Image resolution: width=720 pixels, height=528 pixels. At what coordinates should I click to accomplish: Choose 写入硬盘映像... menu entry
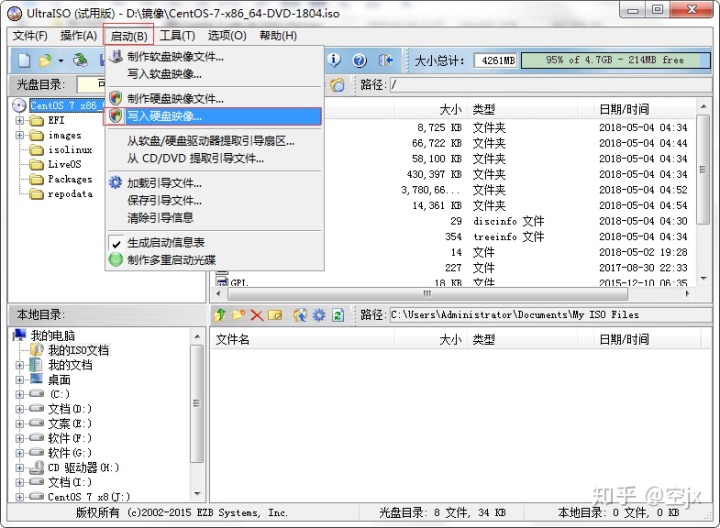(x=213, y=117)
